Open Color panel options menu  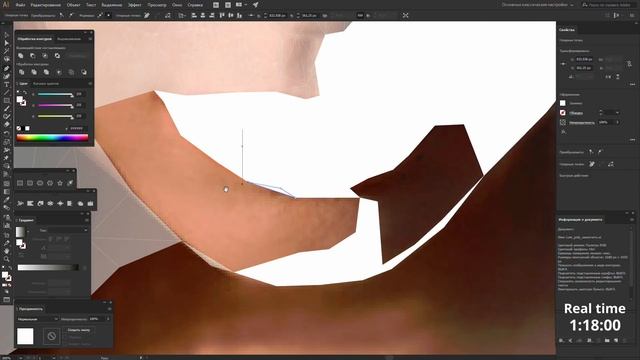click(x=90, y=83)
